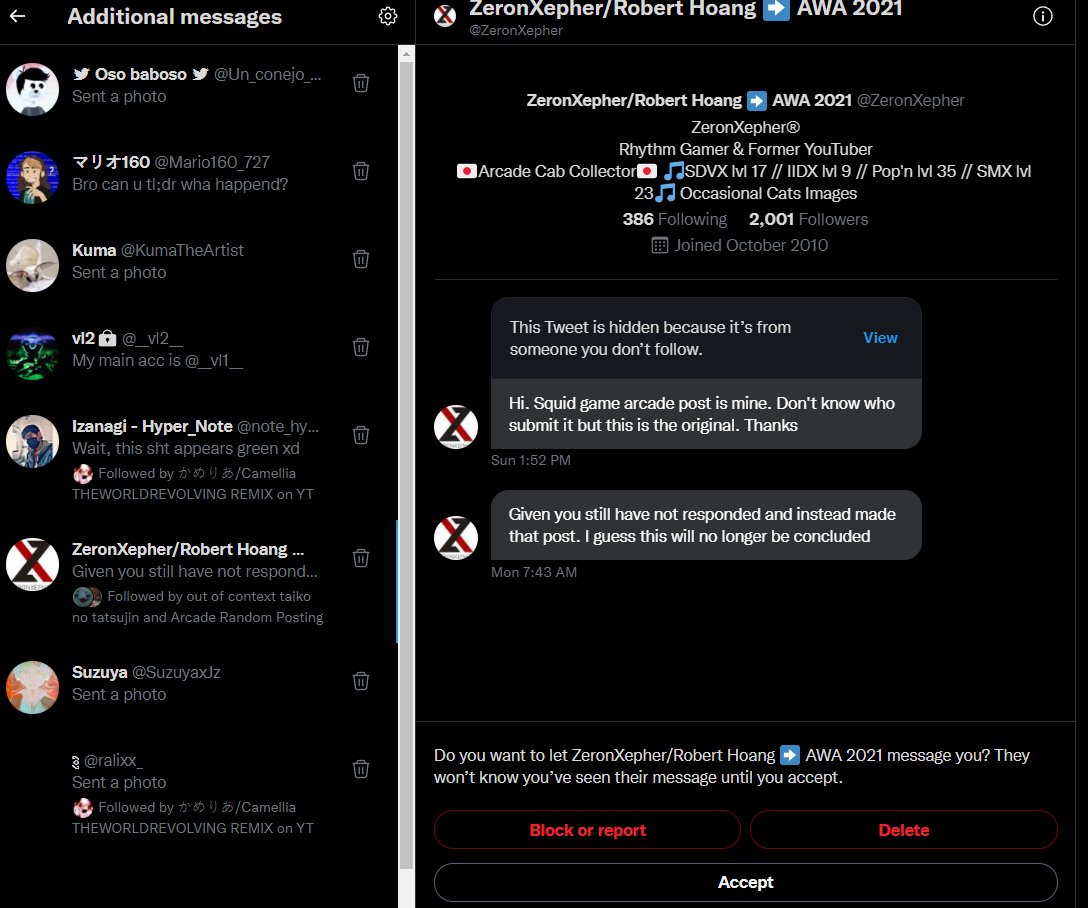The image size is (1088, 908).
Task: Click the 'Sun 1:52 PM' timestamp
Action: 531,461
